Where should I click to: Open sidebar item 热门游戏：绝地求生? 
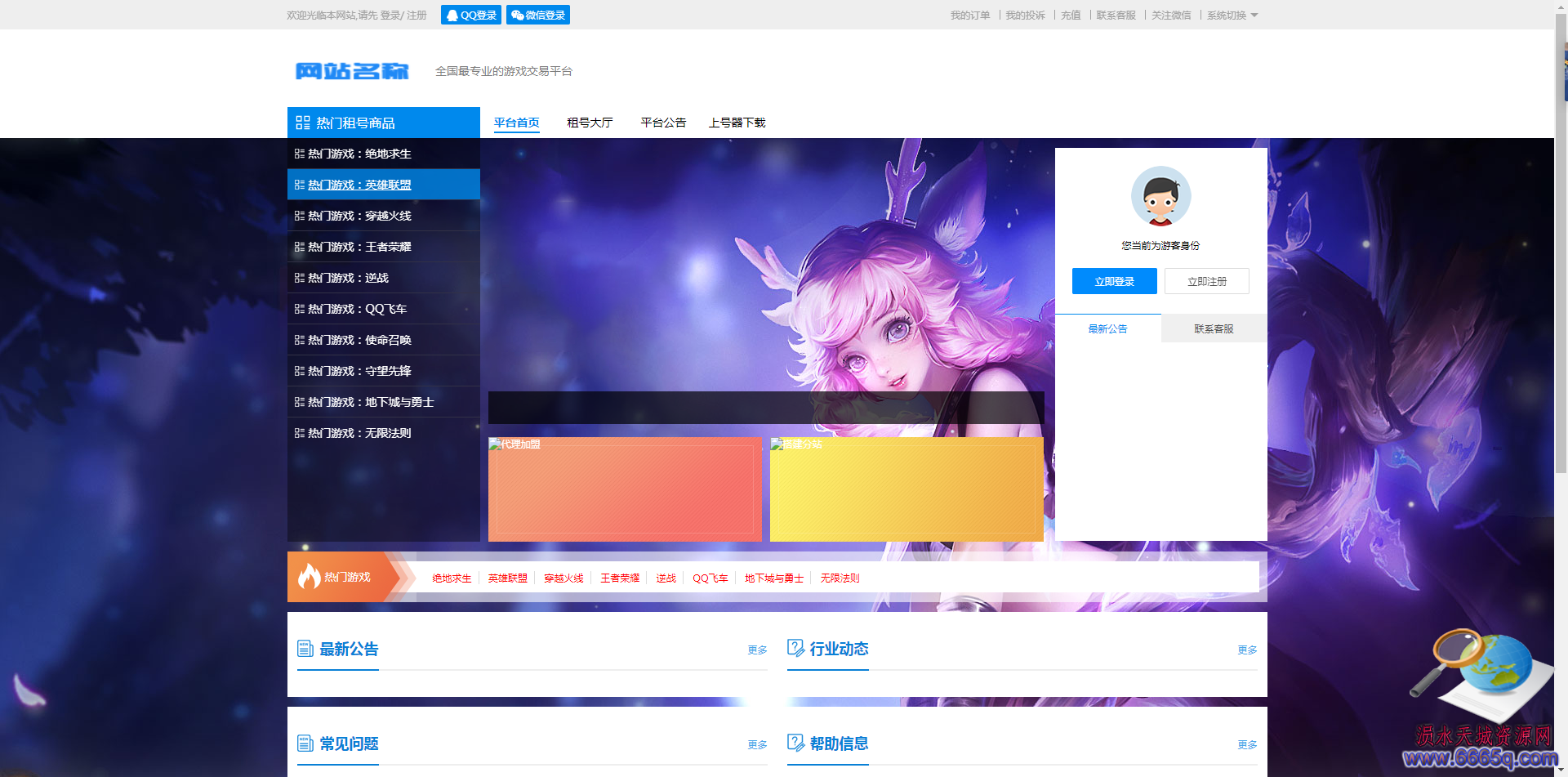[x=384, y=154]
